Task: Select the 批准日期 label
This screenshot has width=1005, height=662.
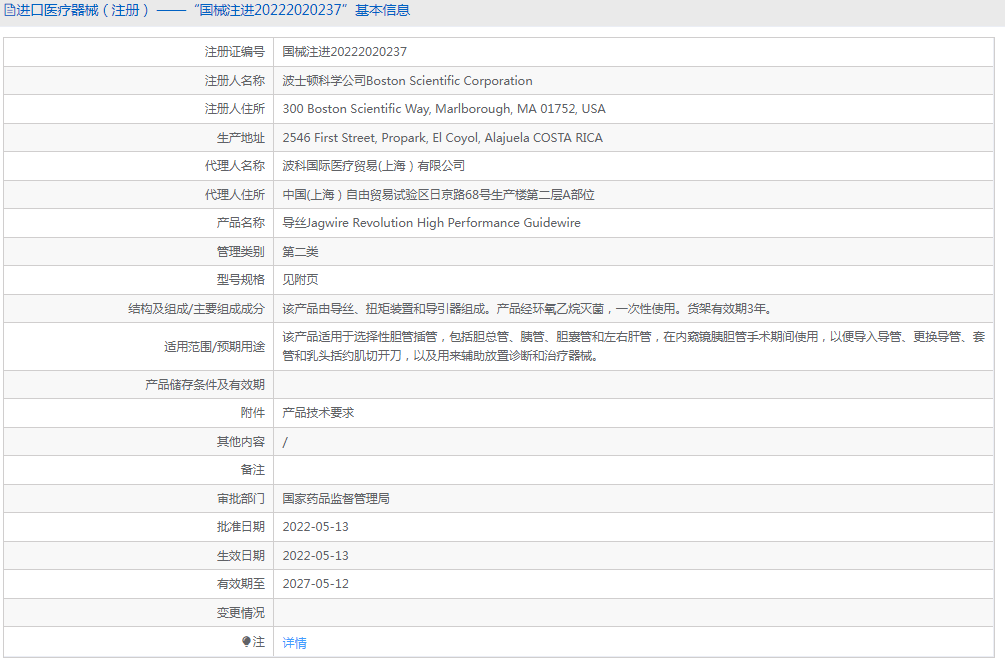Action: click(240, 527)
